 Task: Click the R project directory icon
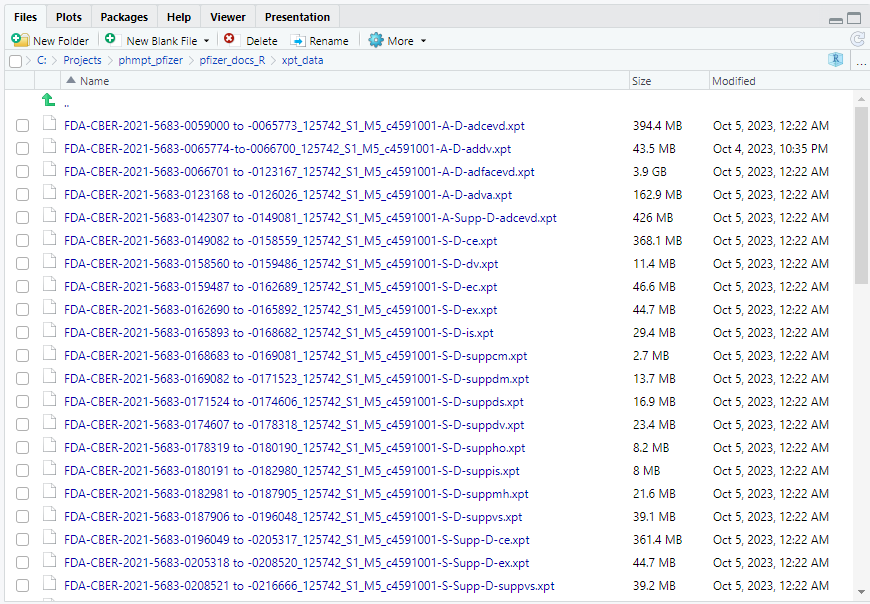(x=835, y=60)
